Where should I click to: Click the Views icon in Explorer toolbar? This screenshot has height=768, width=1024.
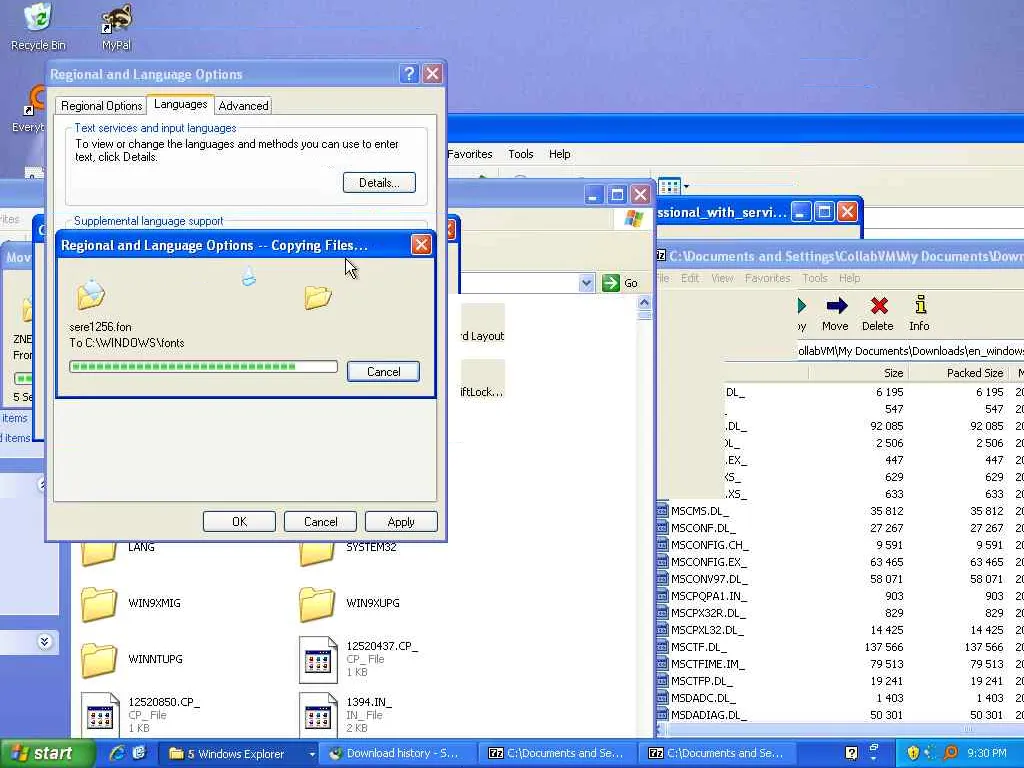[669, 187]
